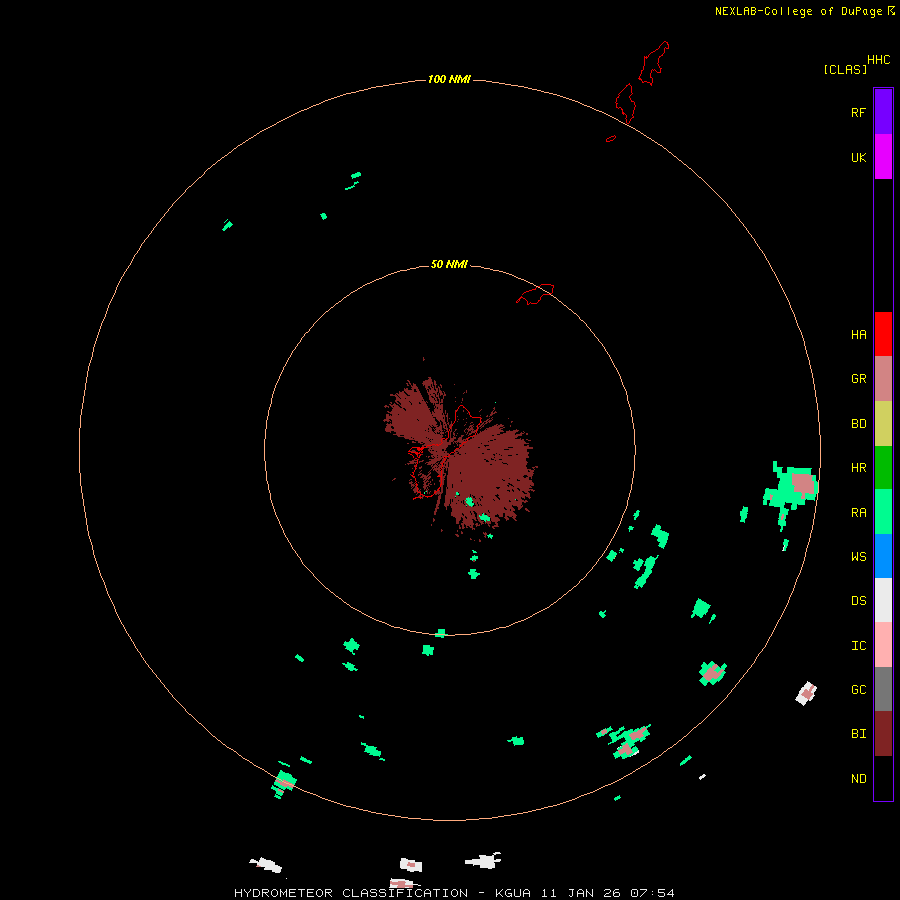Image resolution: width=900 pixels, height=900 pixels.
Task: Click the DS legend label
Action: point(858,601)
